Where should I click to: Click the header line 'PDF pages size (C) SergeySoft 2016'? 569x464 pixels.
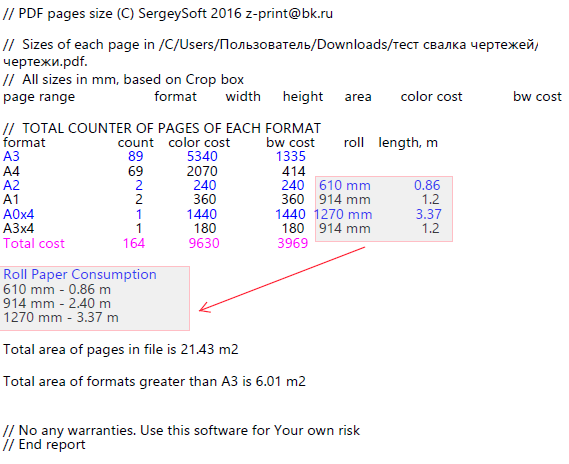click(130, 14)
